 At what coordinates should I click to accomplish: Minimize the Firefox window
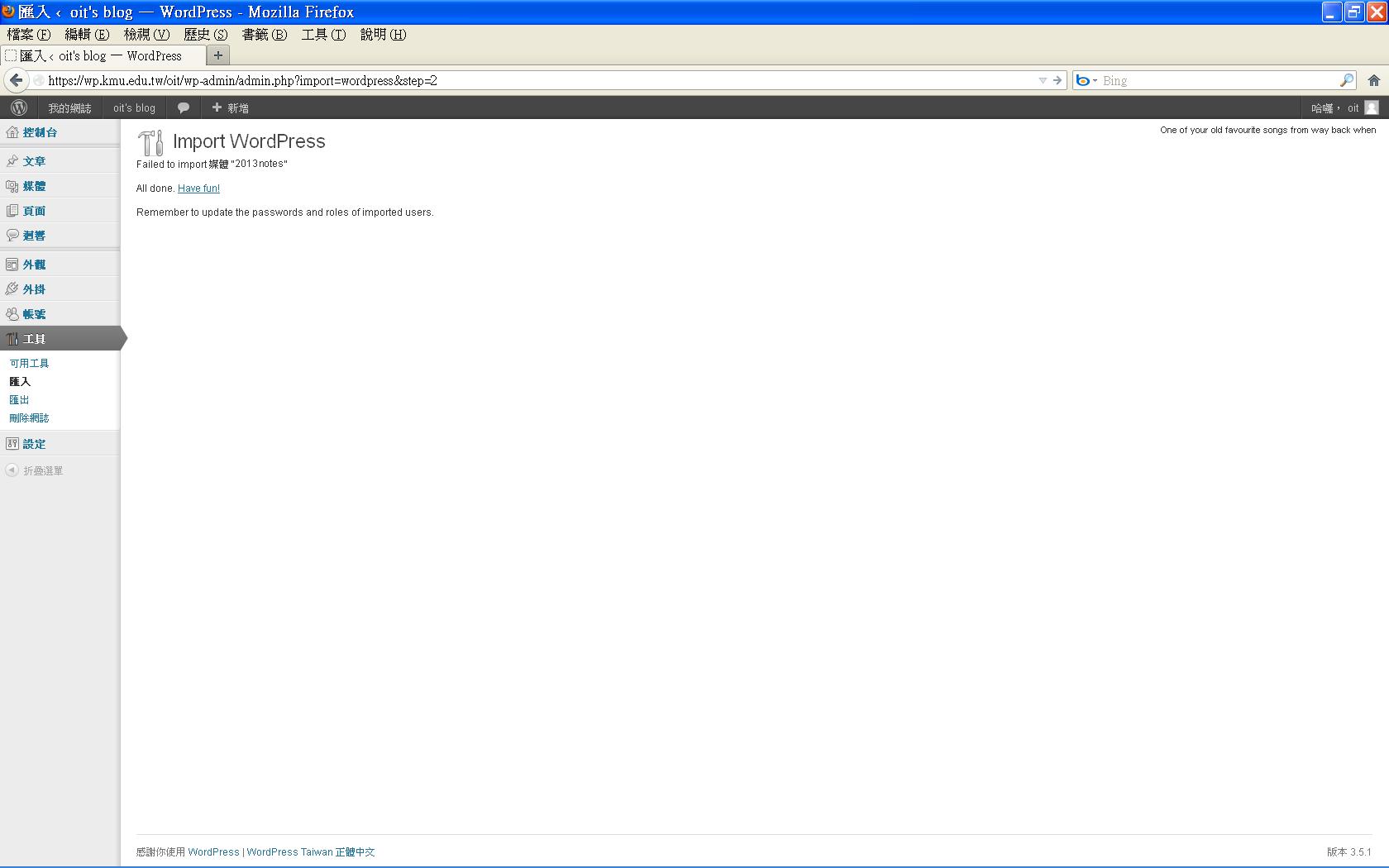coord(1332,12)
